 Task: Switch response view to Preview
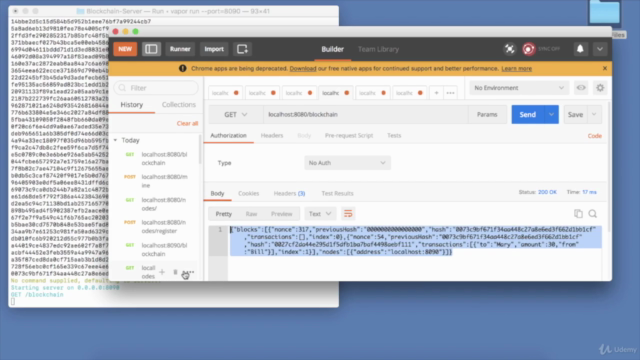[282, 214]
